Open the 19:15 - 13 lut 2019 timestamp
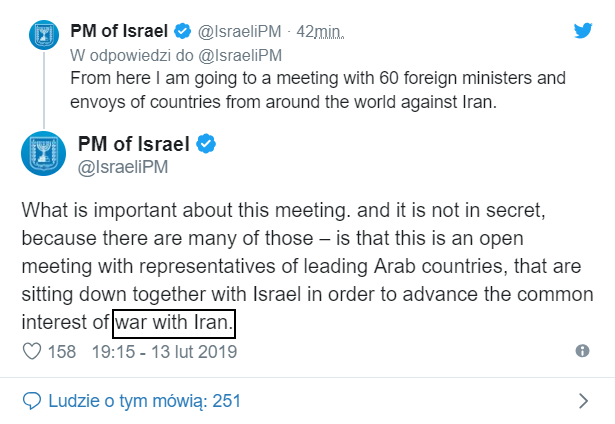615x424 pixels. [x=164, y=352]
